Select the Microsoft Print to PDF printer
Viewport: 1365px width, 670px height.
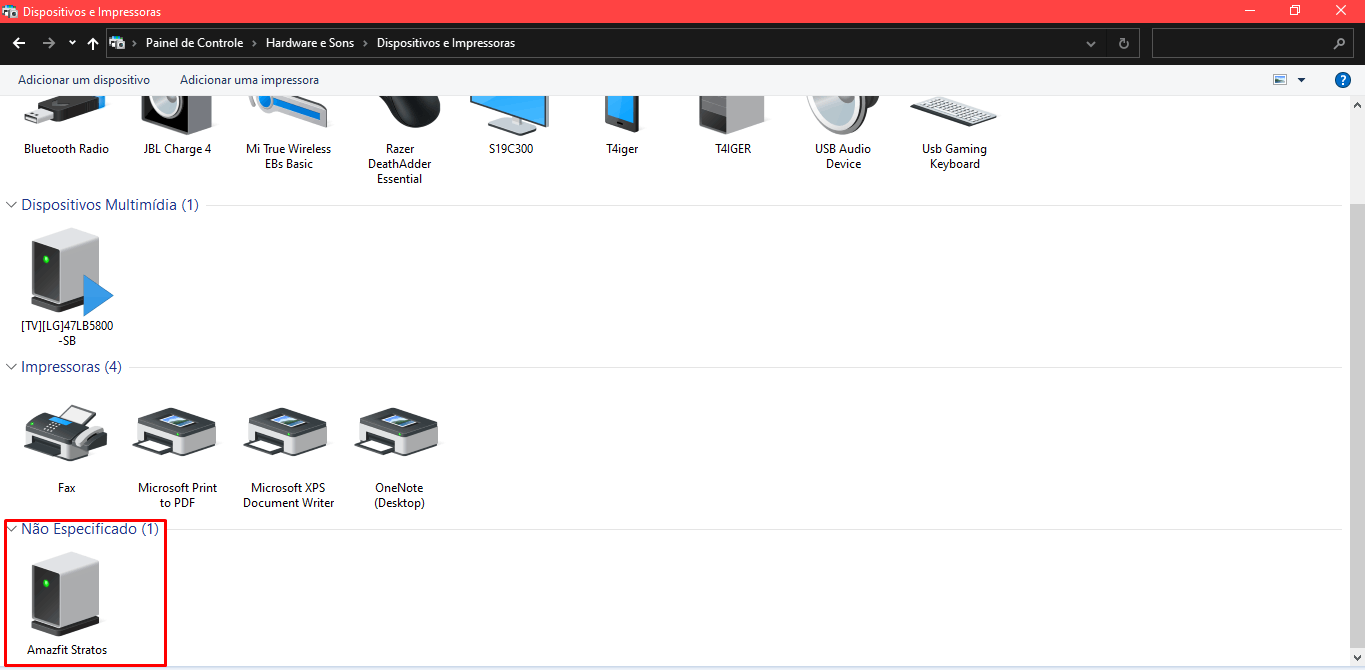(x=177, y=433)
